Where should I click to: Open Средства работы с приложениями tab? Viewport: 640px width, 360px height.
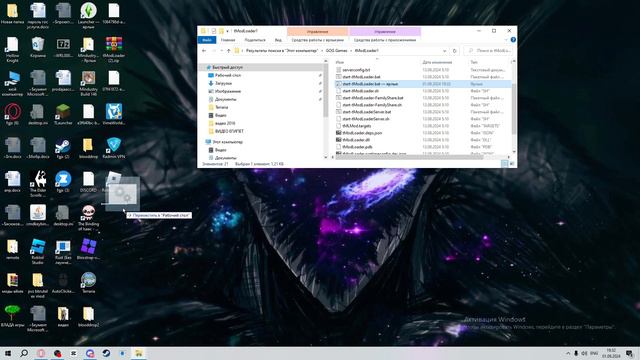click(x=385, y=40)
